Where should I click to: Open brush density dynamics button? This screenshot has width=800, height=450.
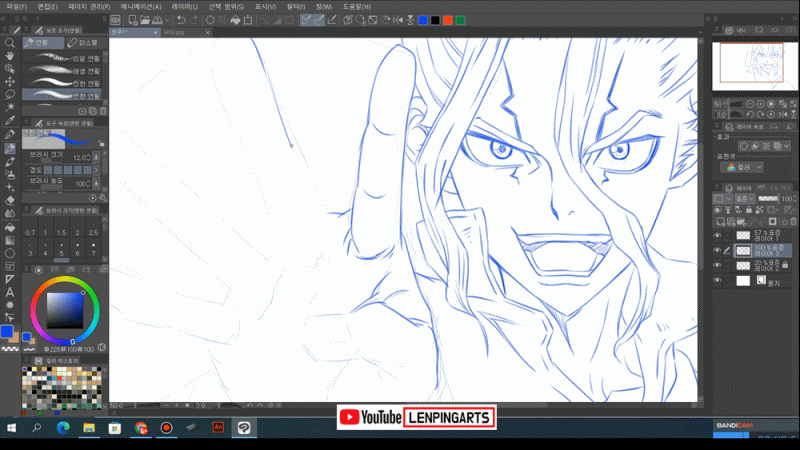(96, 183)
